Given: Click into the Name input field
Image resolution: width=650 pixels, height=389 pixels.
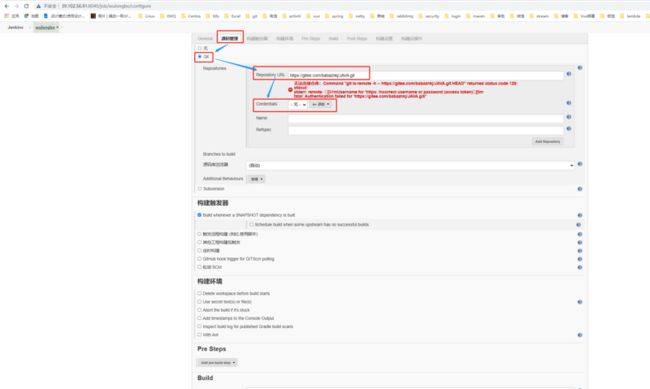Looking at the screenshot, I should (426, 119).
